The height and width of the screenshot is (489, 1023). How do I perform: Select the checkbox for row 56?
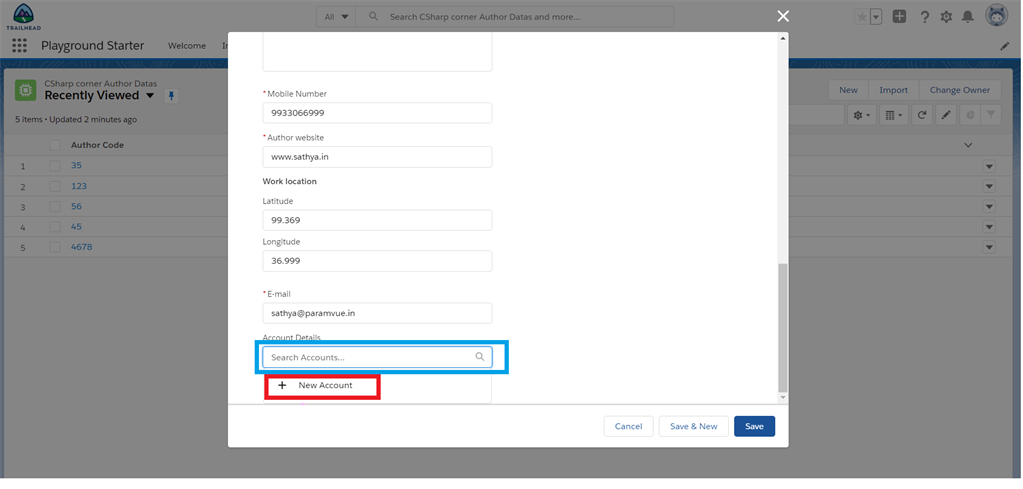pyautogui.click(x=55, y=207)
